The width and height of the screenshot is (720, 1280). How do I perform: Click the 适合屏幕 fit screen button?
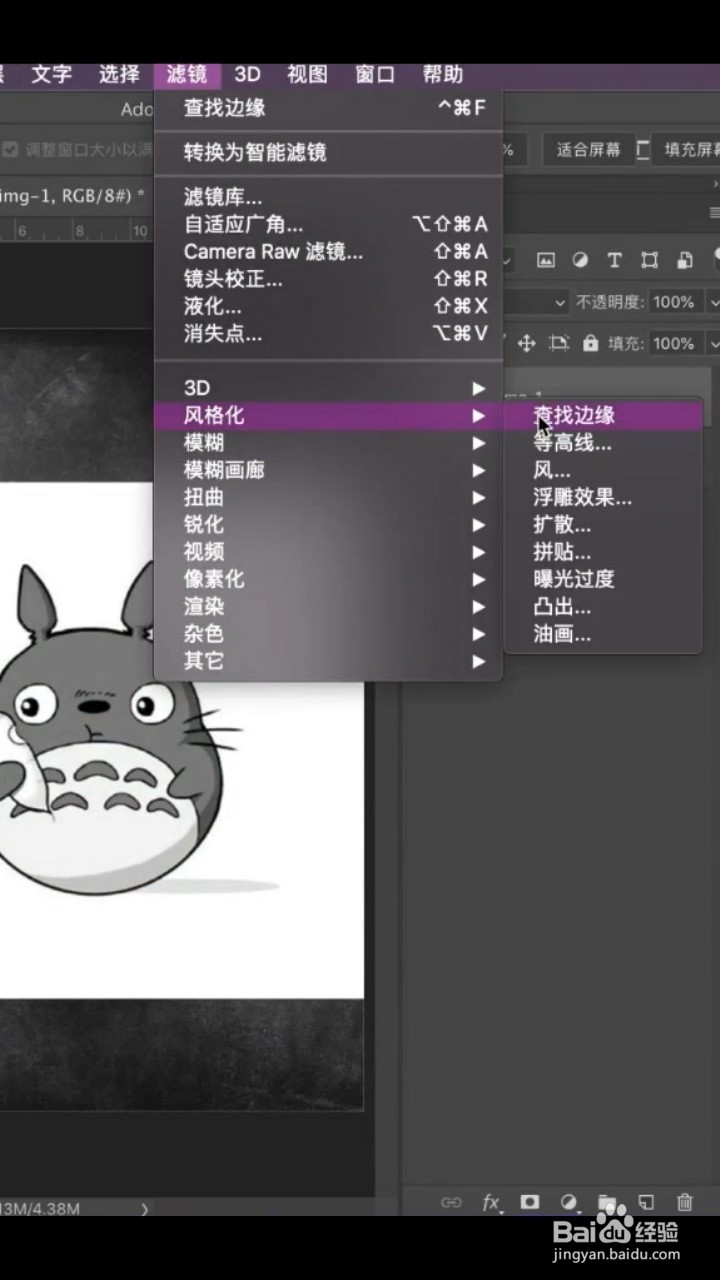pyautogui.click(x=588, y=150)
